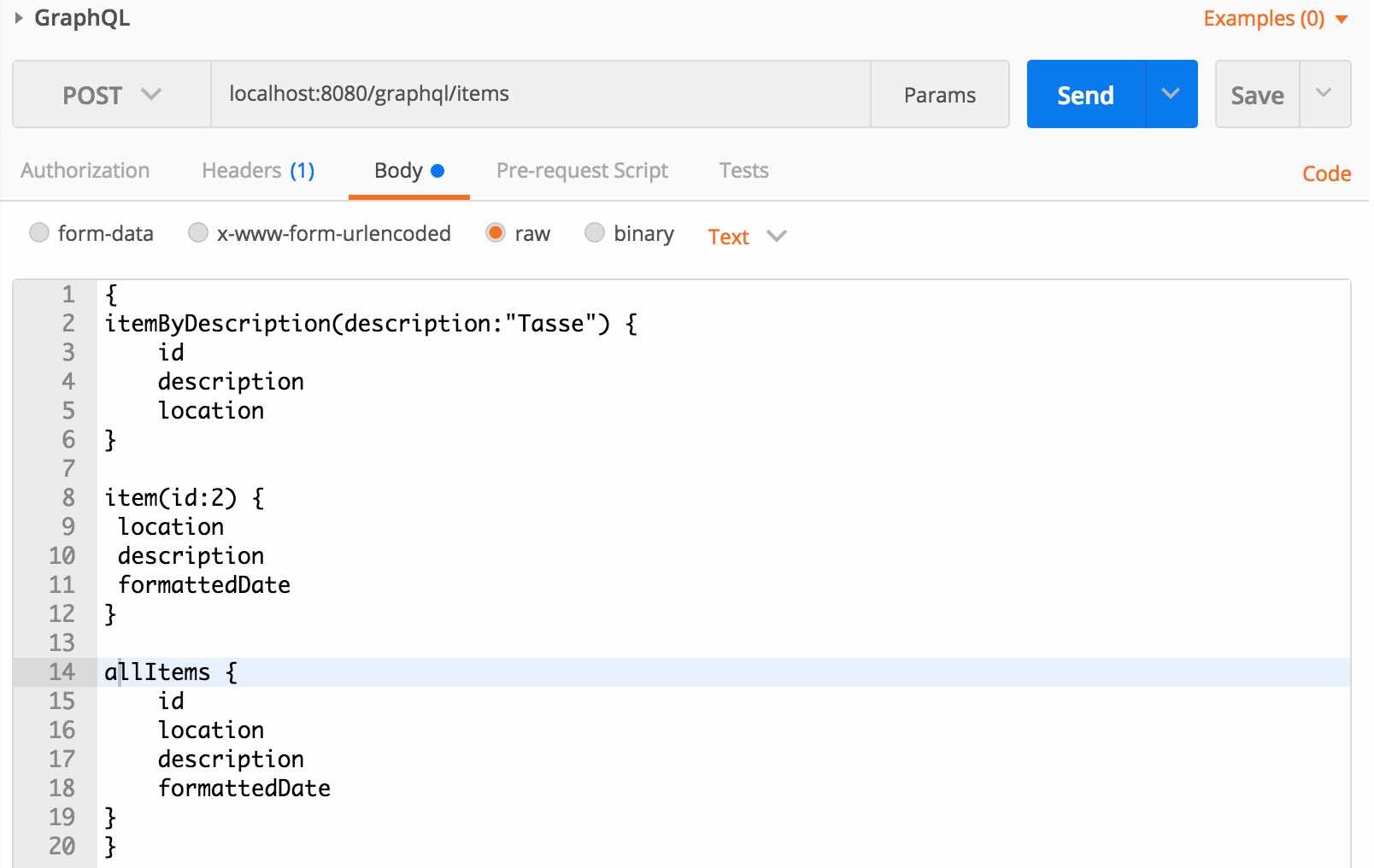Switch to the Headers (1) tab

(x=258, y=171)
